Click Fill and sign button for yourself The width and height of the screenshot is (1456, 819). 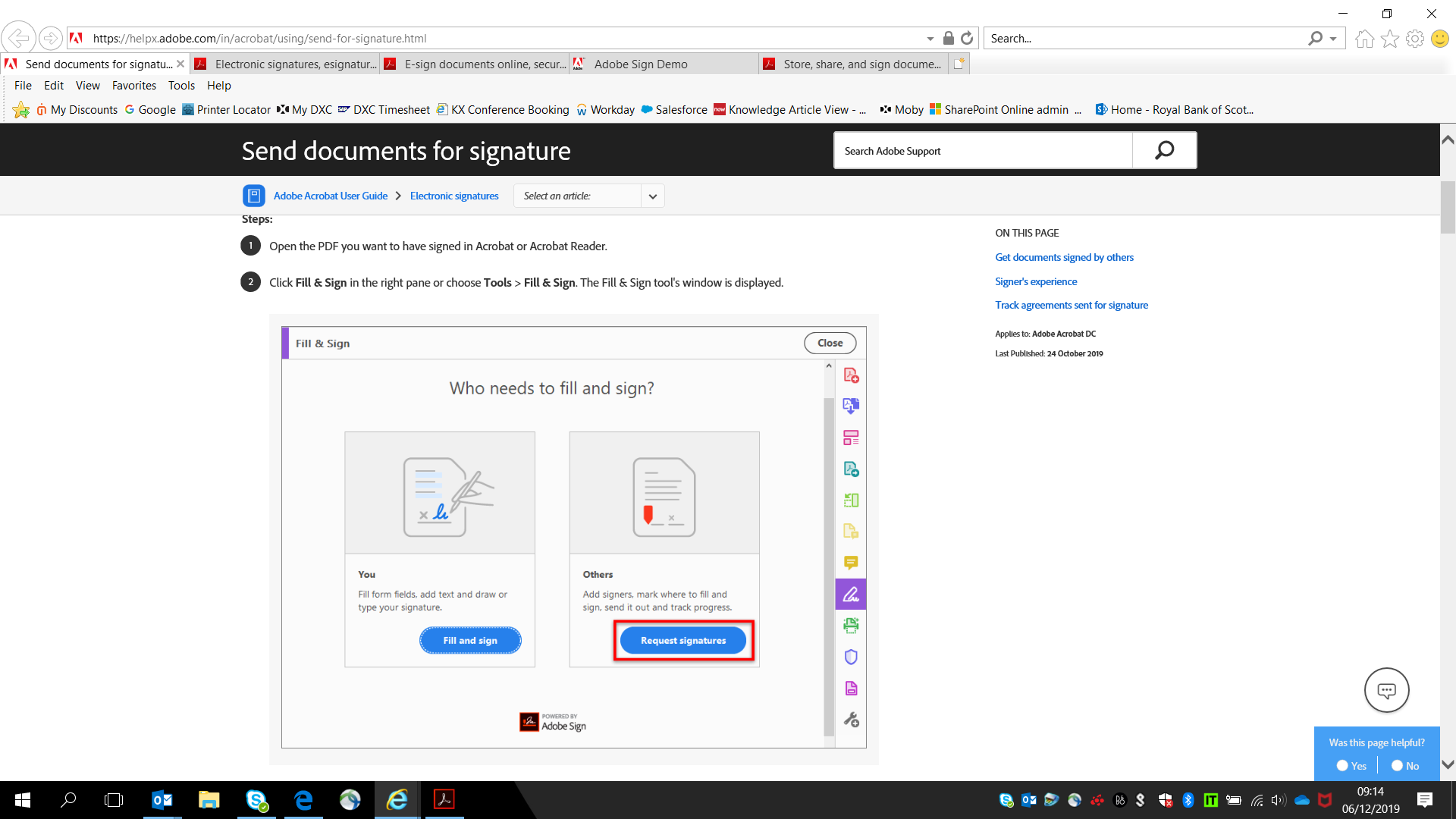tap(469, 640)
